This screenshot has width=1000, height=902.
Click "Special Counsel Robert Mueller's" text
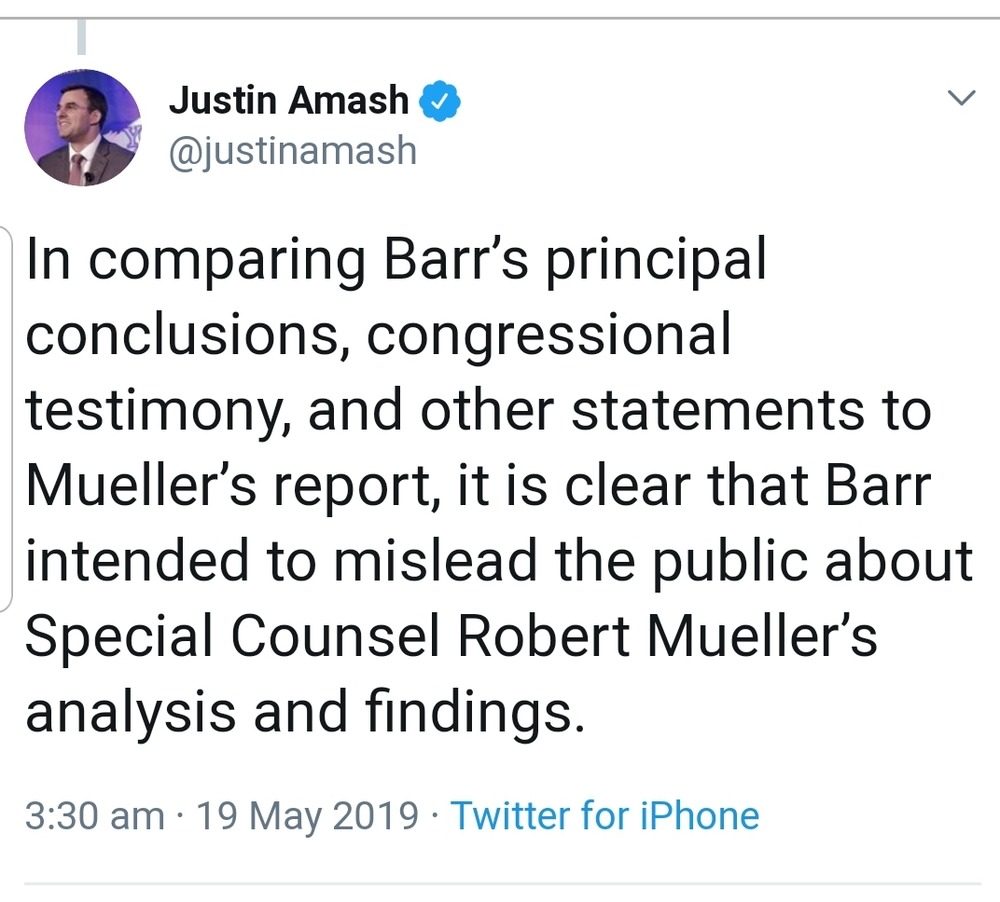click(450, 637)
